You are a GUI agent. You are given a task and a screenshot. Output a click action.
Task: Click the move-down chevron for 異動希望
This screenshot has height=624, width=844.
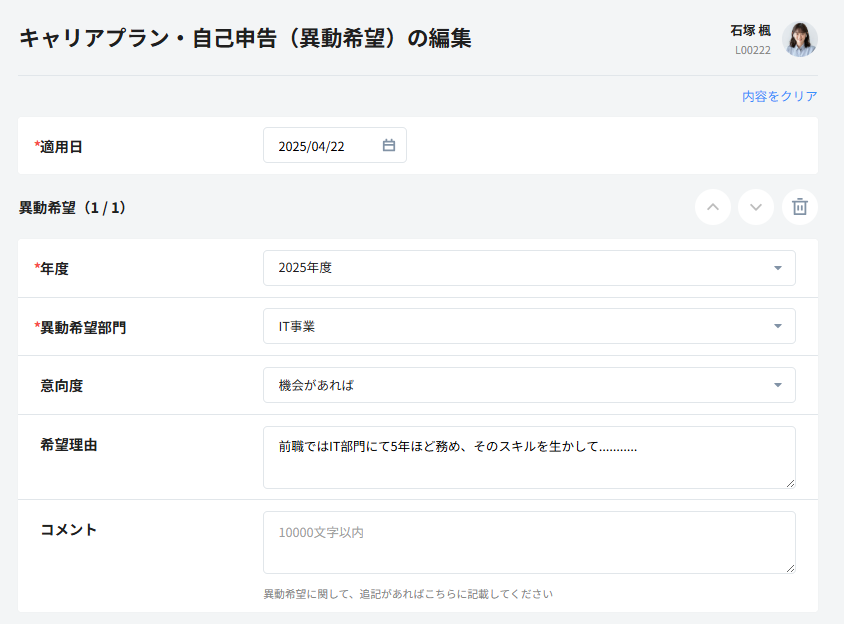(756, 207)
